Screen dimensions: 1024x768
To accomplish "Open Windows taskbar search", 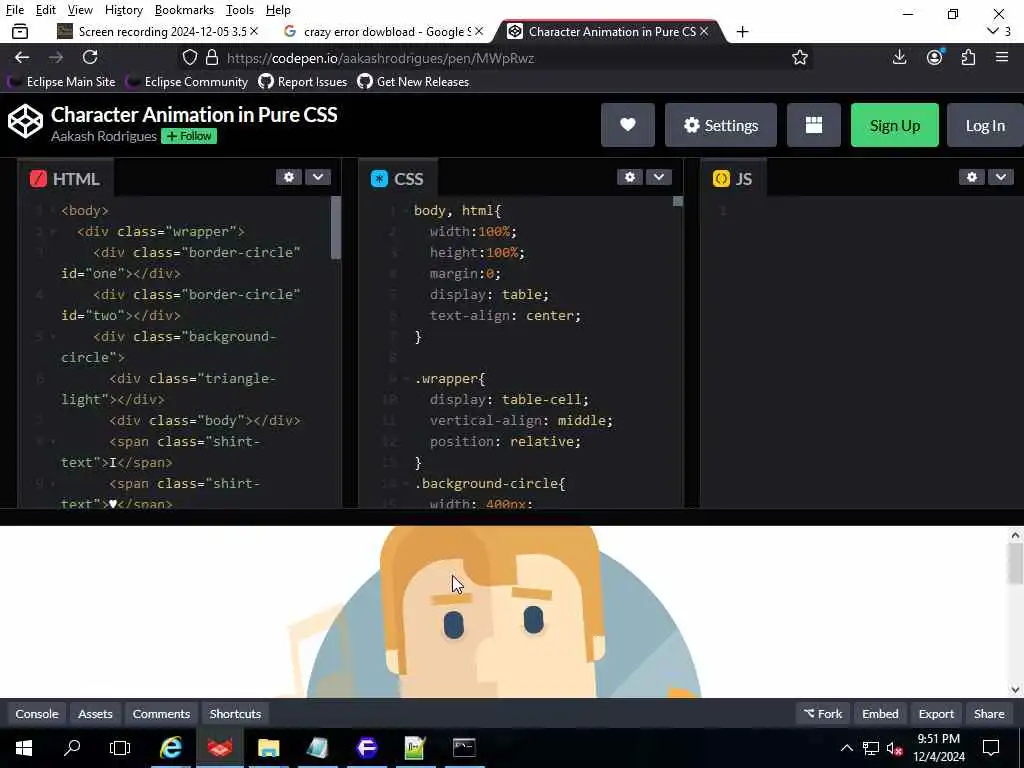I will [x=72, y=747].
